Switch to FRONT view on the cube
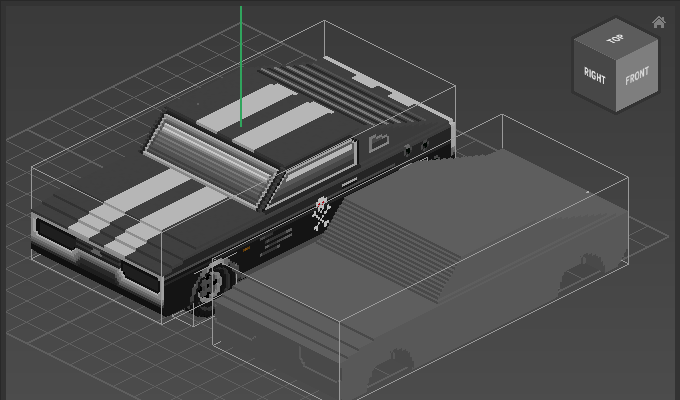This screenshot has height=400, width=680. click(637, 74)
